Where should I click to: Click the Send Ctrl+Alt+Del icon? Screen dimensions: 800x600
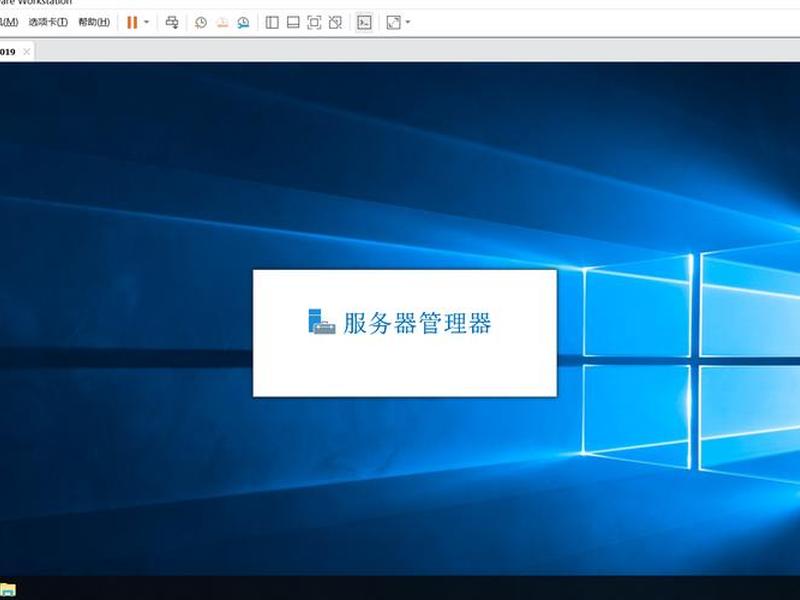[x=172, y=22]
